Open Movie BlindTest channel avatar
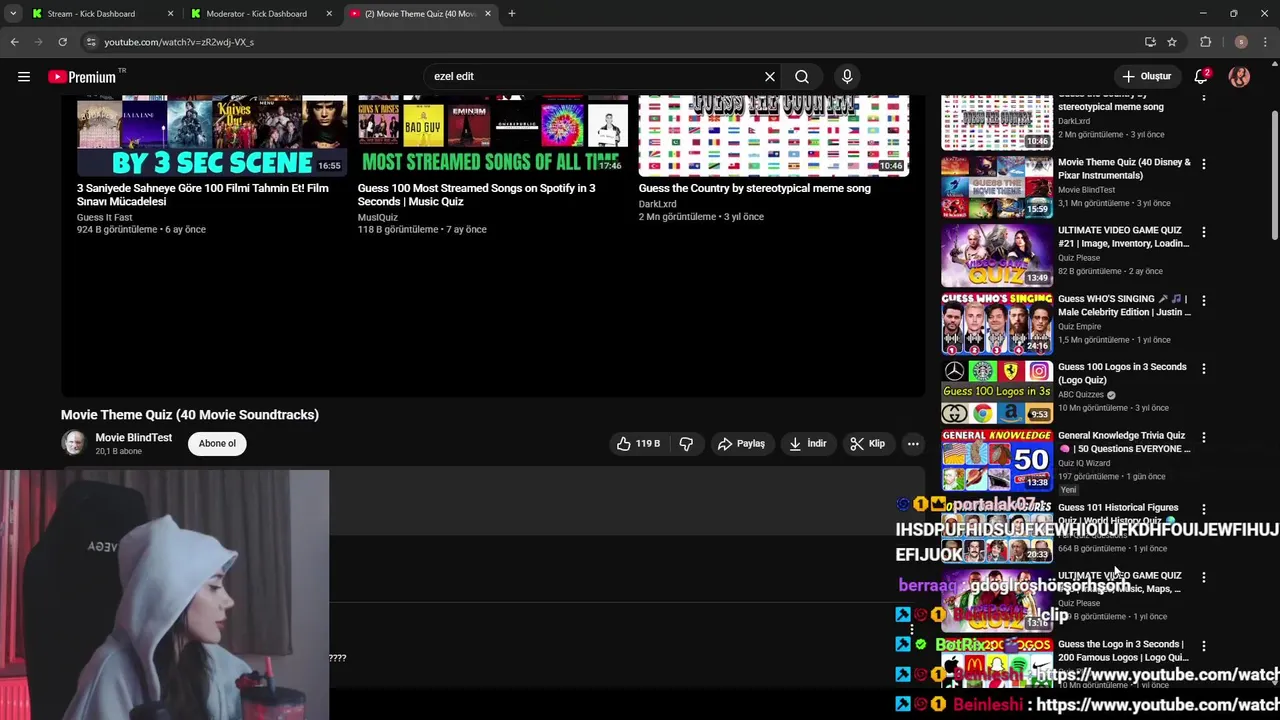This screenshot has height=720, width=1280. [74, 443]
